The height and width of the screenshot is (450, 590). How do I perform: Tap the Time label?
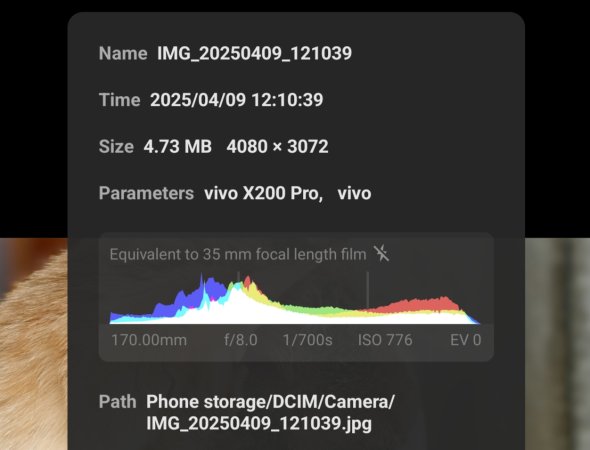tap(119, 100)
